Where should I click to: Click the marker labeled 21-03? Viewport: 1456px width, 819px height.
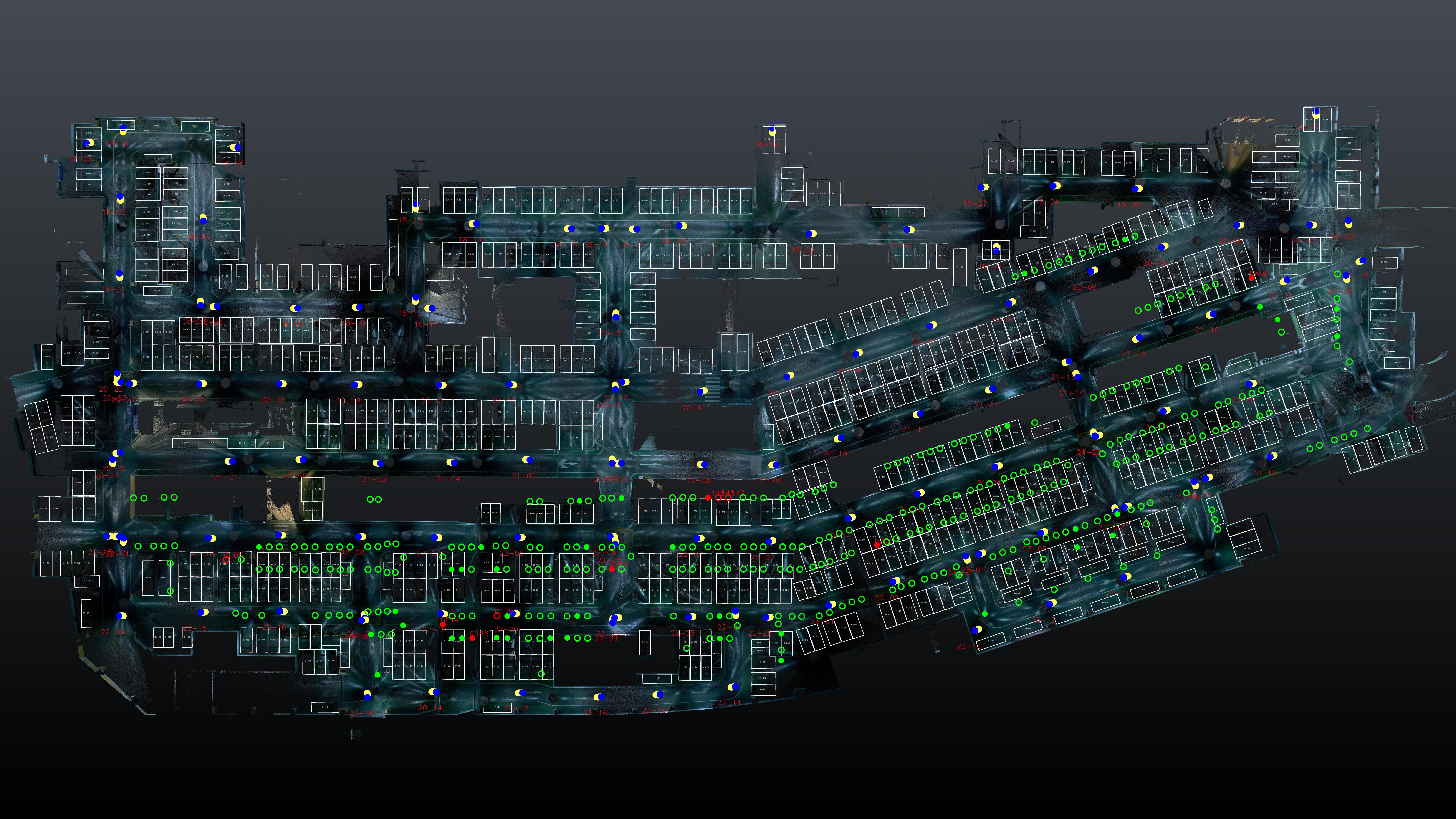378,463
